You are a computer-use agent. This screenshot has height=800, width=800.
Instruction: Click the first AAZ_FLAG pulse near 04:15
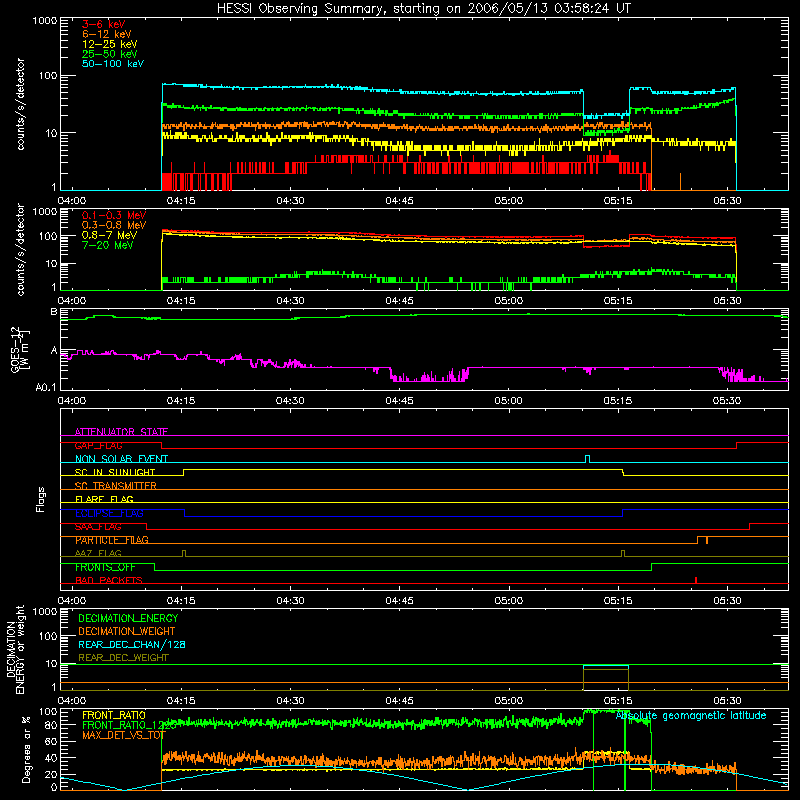tap(184, 554)
